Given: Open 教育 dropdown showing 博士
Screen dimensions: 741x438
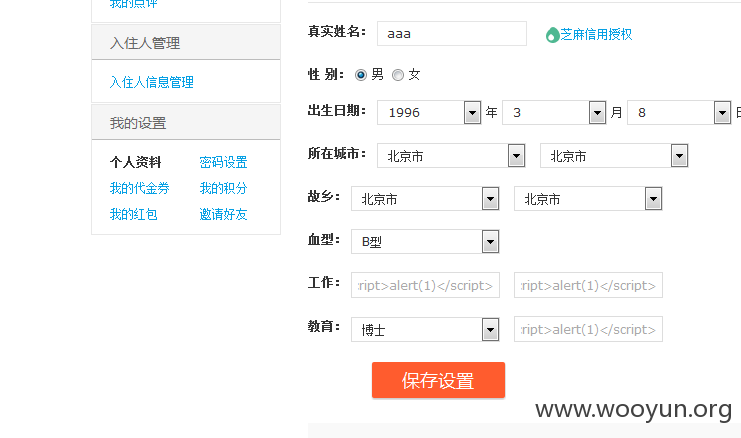Looking at the screenshot, I should pos(425,329).
